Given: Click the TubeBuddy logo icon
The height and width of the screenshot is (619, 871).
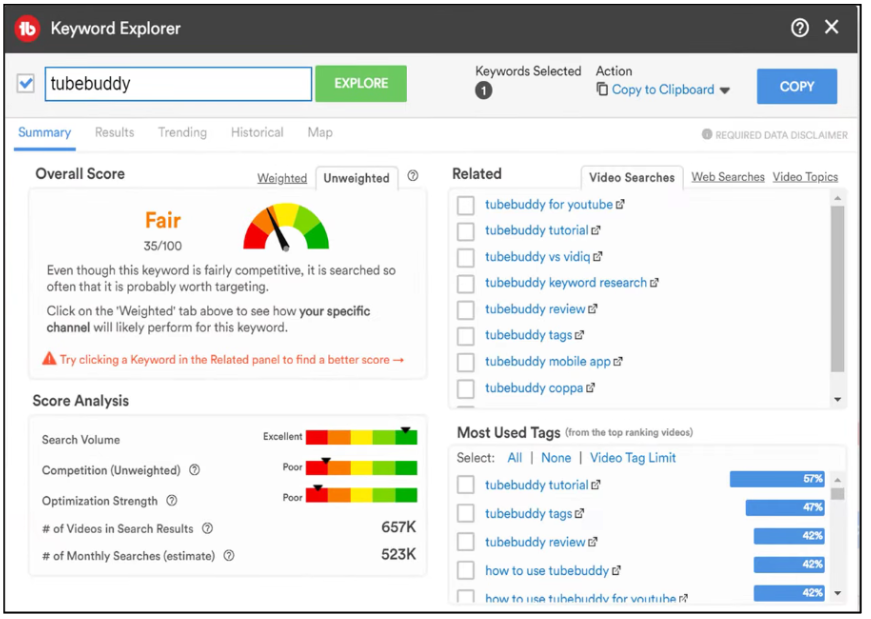Looking at the screenshot, I should 27,28.
